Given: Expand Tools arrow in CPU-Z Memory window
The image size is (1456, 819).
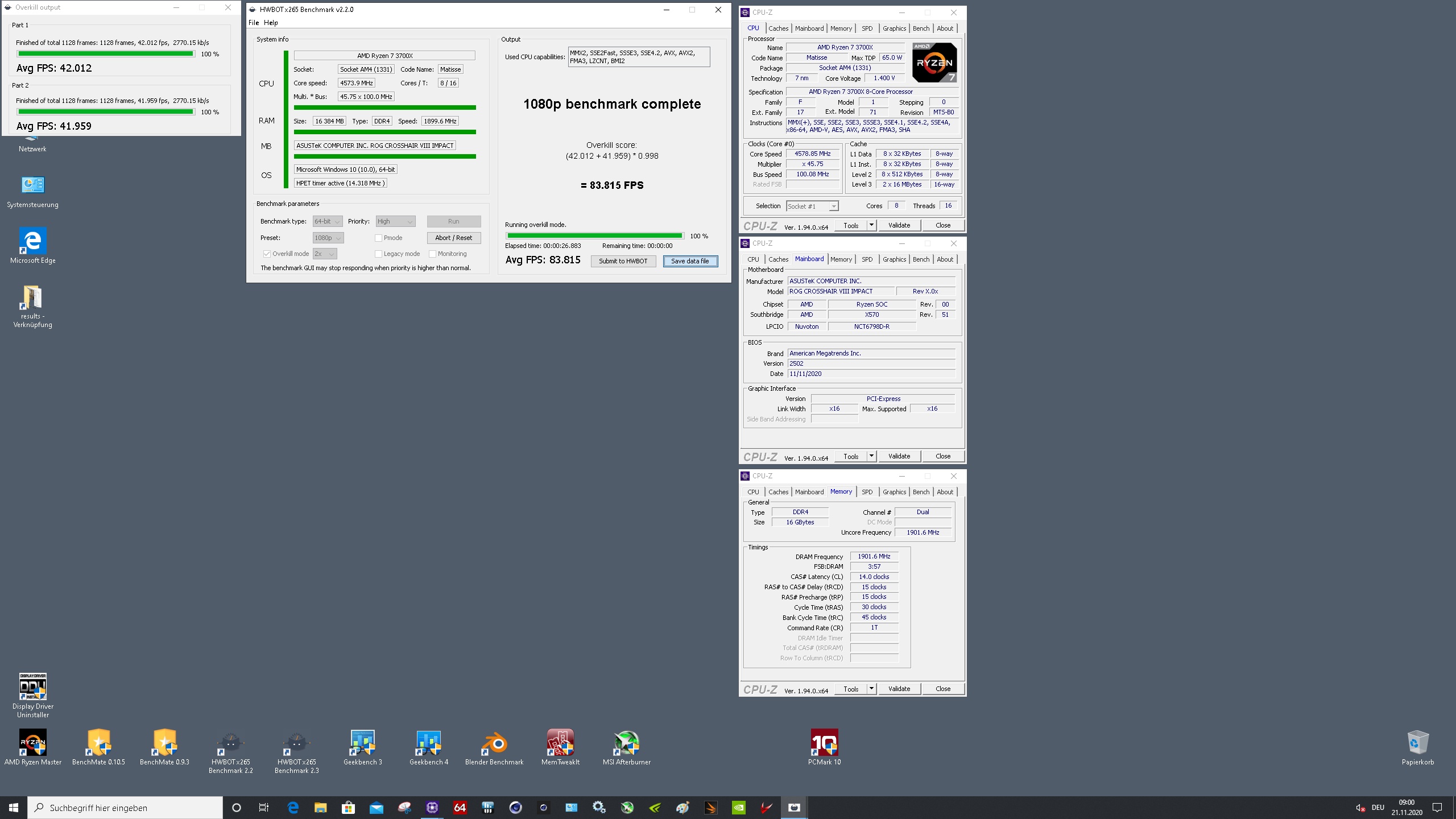Looking at the screenshot, I should click(x=871, y=689).
